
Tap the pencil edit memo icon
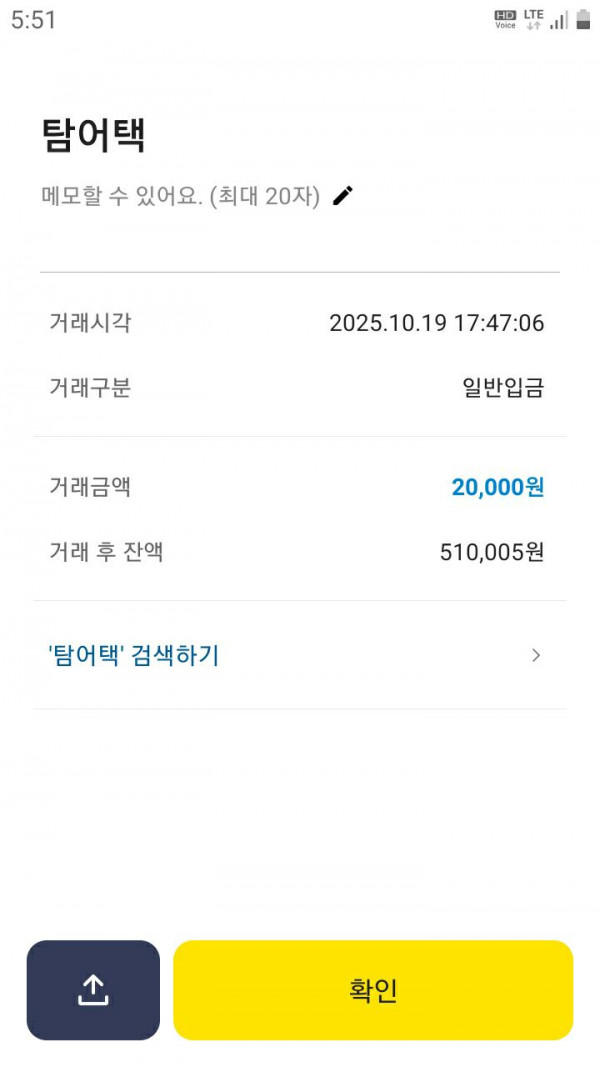pos(343,196)
